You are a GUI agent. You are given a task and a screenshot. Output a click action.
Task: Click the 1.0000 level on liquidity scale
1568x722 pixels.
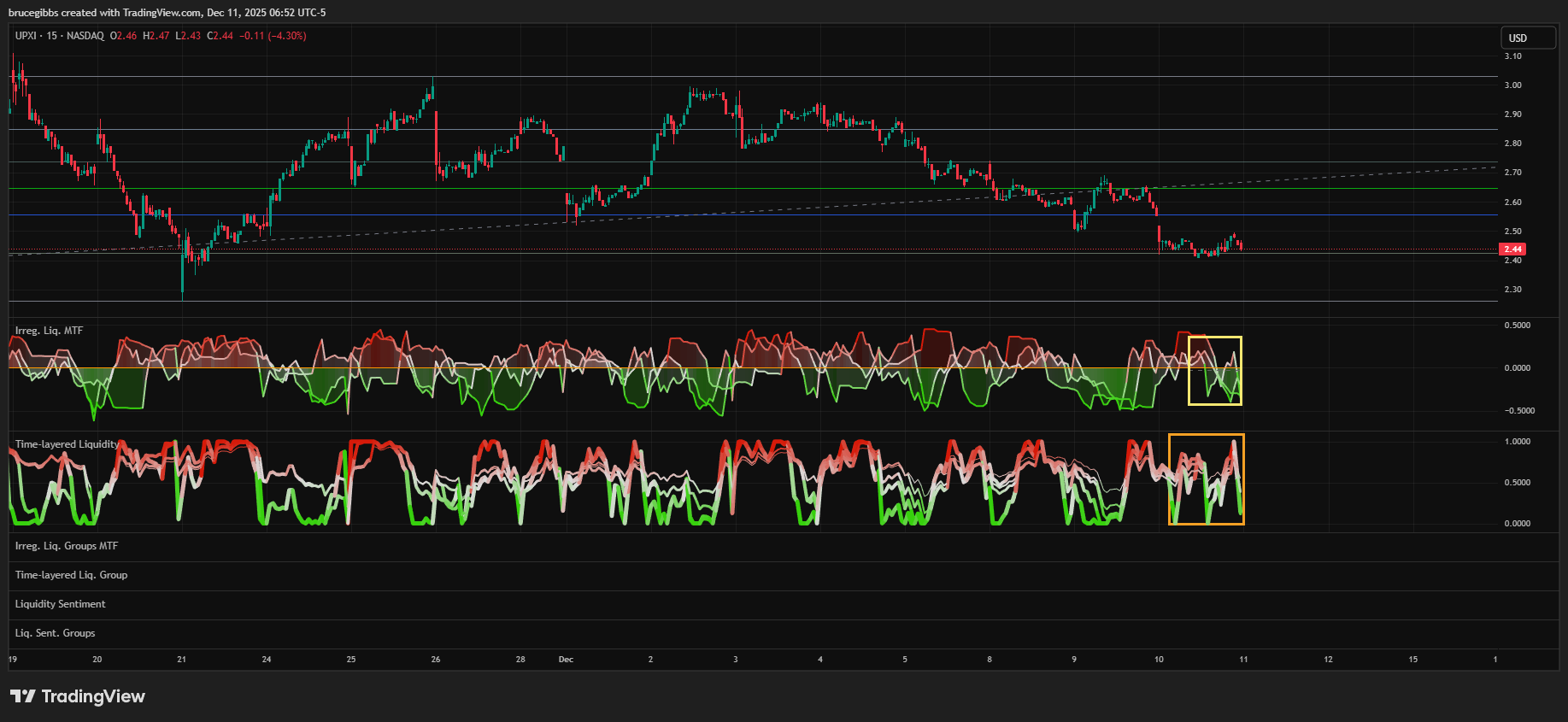pos(1517,442)
